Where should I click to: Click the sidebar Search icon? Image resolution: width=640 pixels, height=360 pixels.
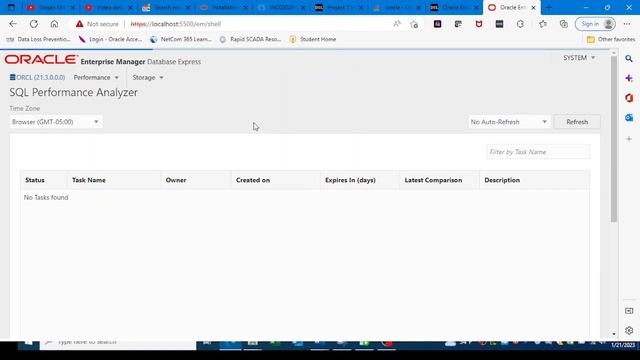pos(629,59)
